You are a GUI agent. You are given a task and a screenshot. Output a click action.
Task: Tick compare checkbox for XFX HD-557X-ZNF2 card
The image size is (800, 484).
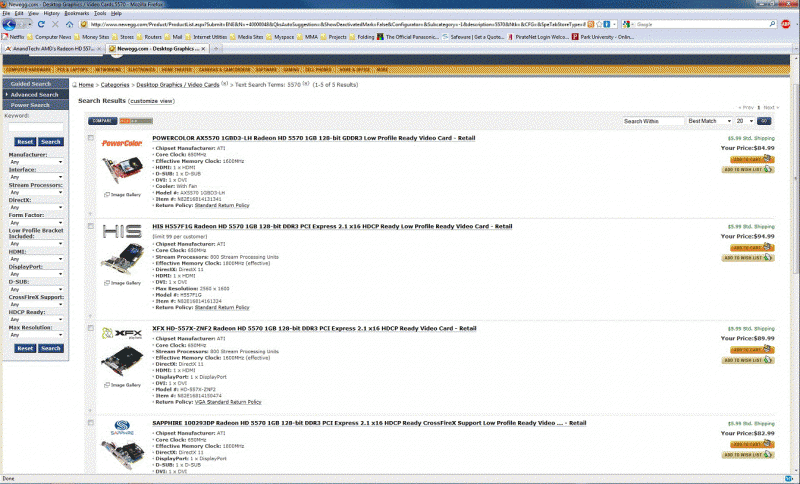click(x=91, y=328)
